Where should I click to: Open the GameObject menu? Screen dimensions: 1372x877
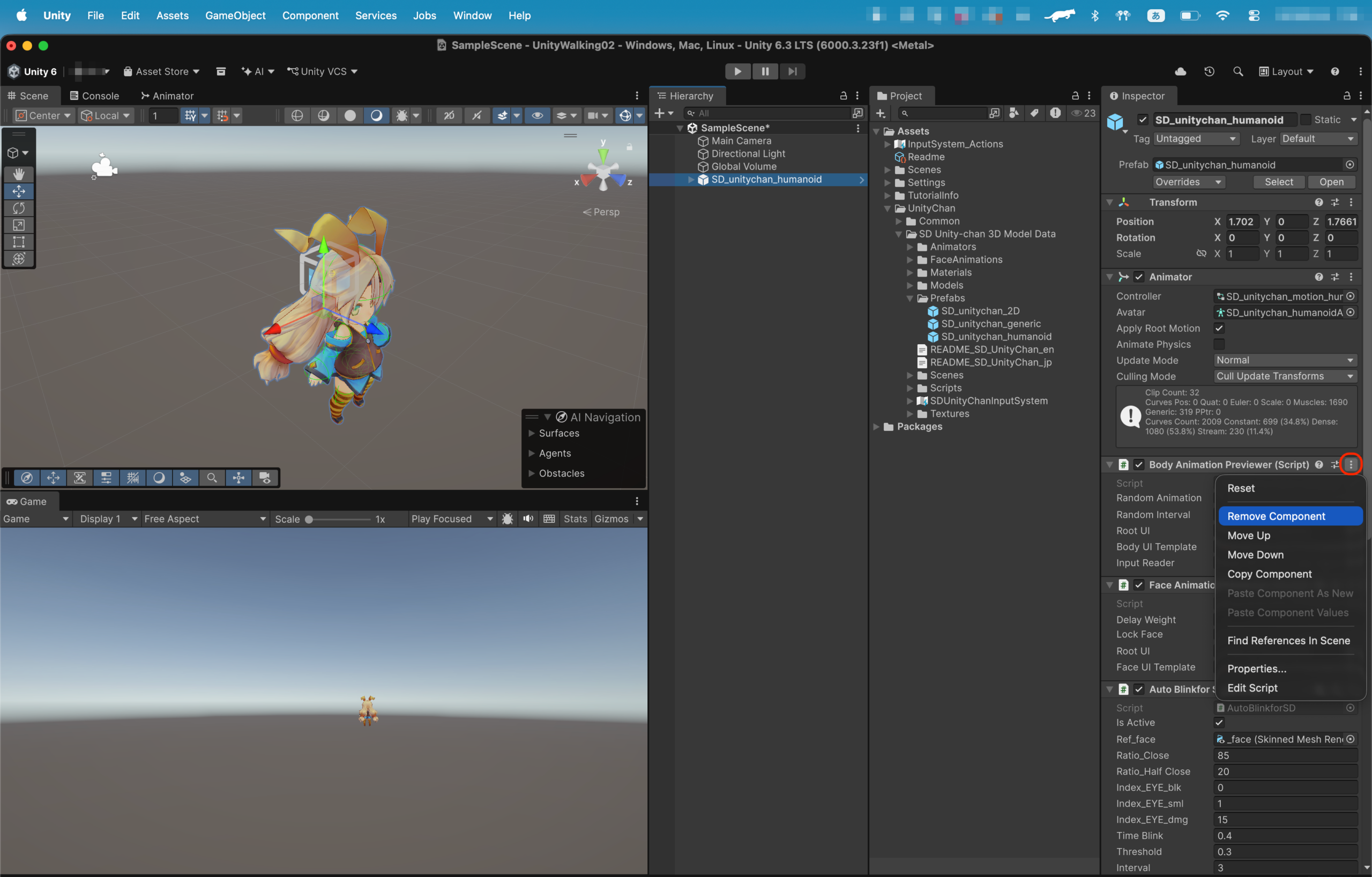coord(235,16)
